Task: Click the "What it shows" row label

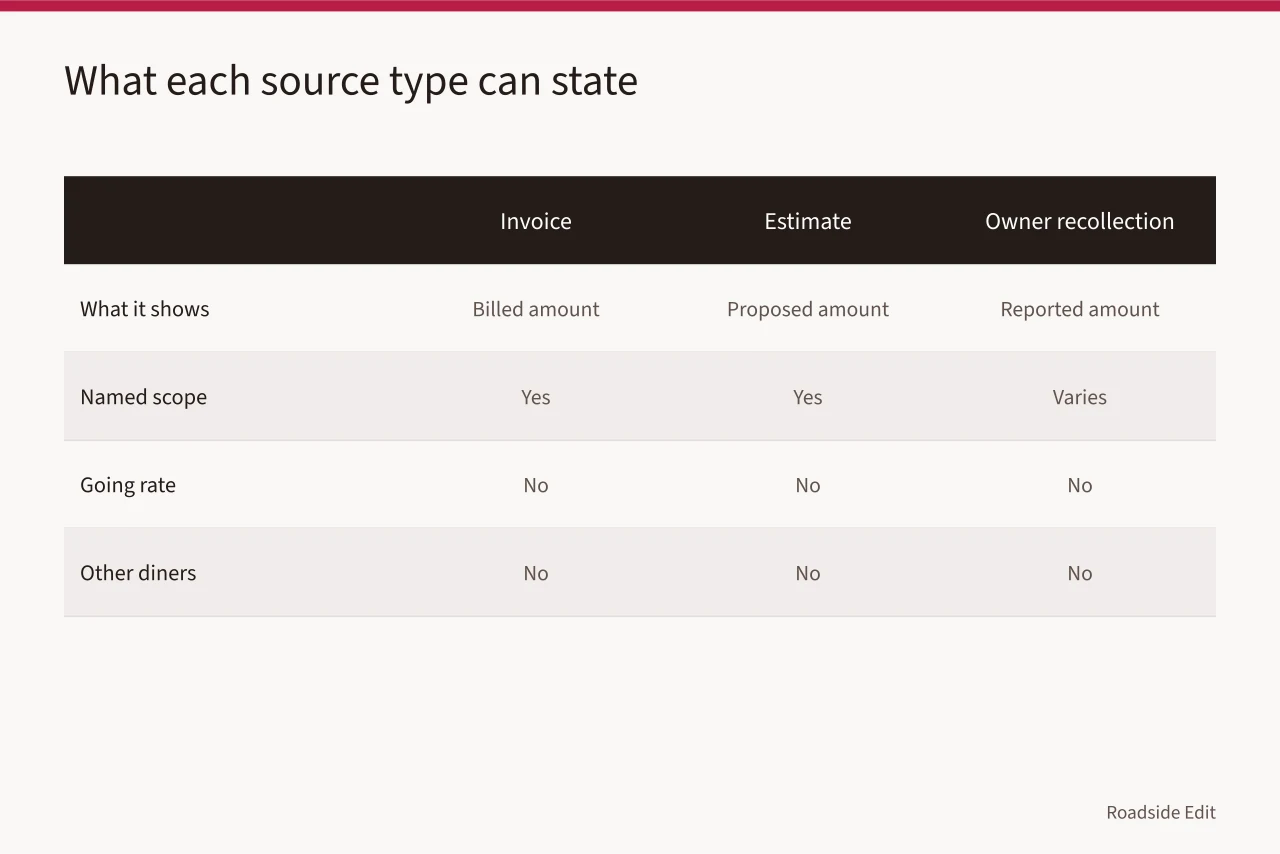Action: point(145,309)
